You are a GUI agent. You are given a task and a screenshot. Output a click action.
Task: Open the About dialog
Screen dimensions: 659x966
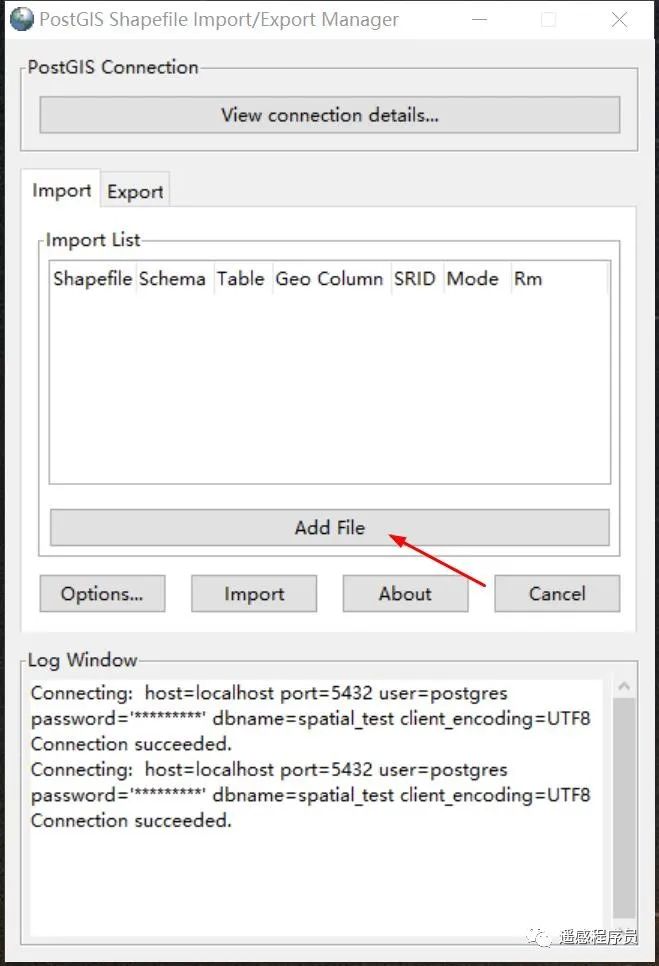405,593
